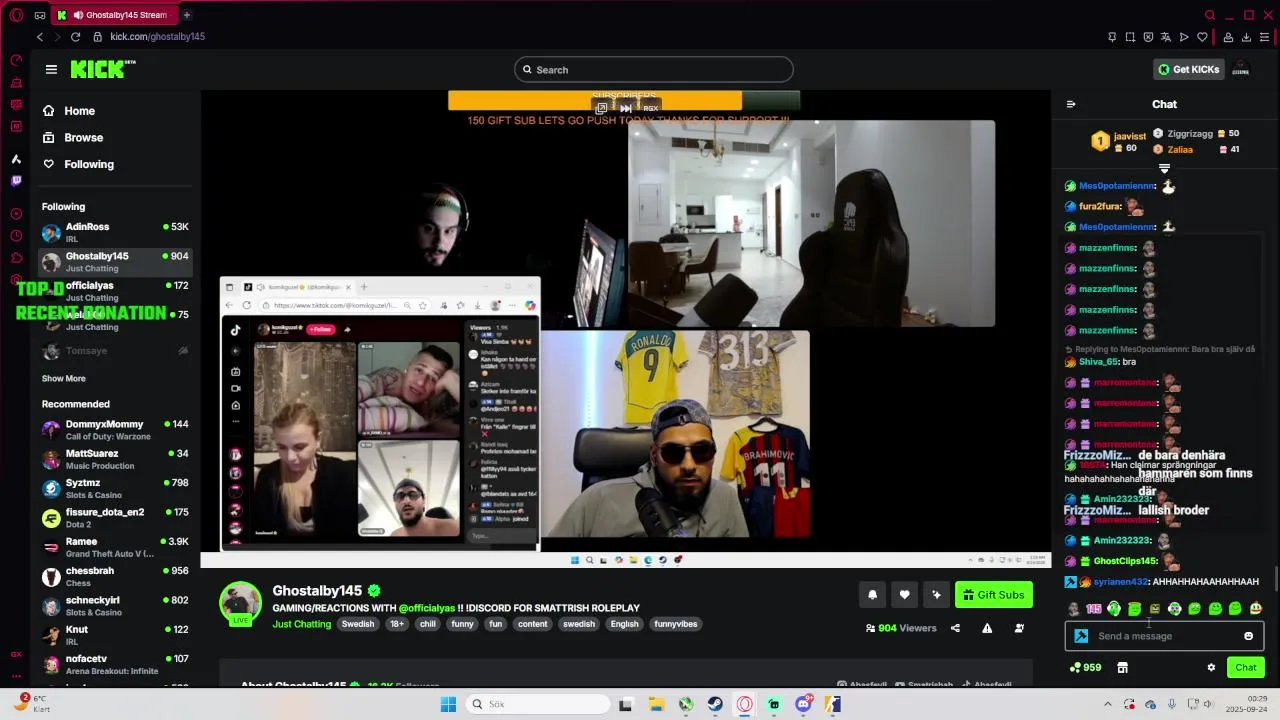Open Ghostalby145 channel avatar
Image resolution: width=1280 pixels, height=720 pixels.
tap(240, 603)
